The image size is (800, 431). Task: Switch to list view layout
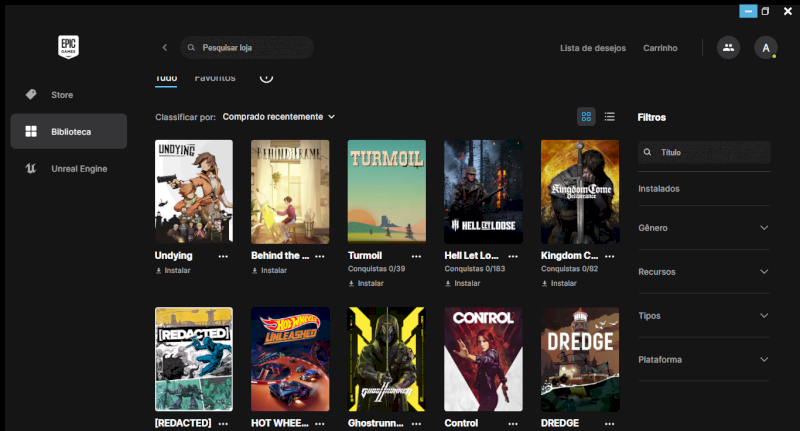[609, 117]
